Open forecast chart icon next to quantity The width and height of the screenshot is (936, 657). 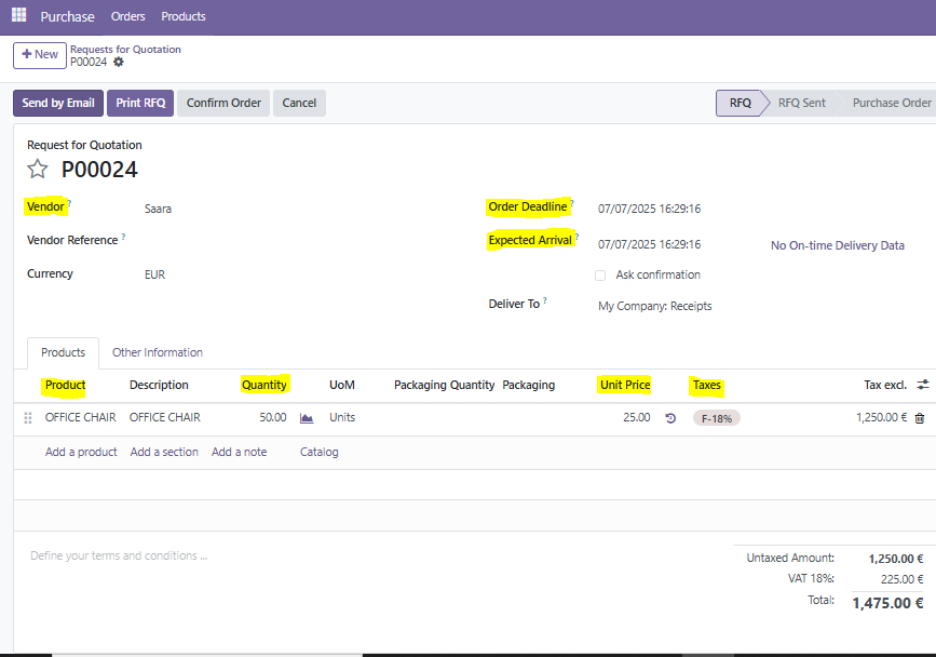[307, 418]
